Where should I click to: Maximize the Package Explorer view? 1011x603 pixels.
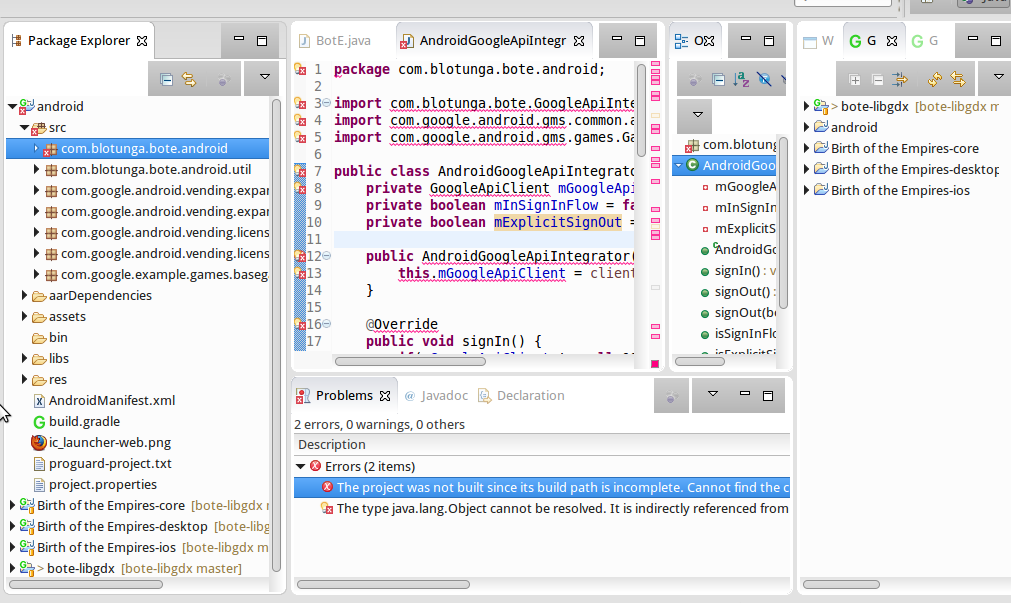262,41
